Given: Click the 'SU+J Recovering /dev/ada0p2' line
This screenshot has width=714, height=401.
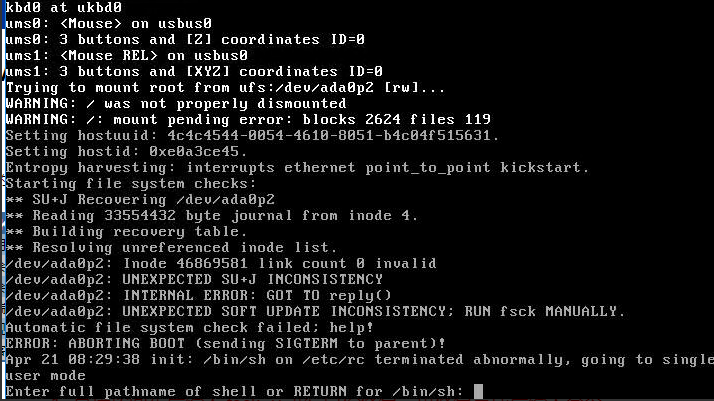Looking at the screenshot, I should (x=140, y=199).
